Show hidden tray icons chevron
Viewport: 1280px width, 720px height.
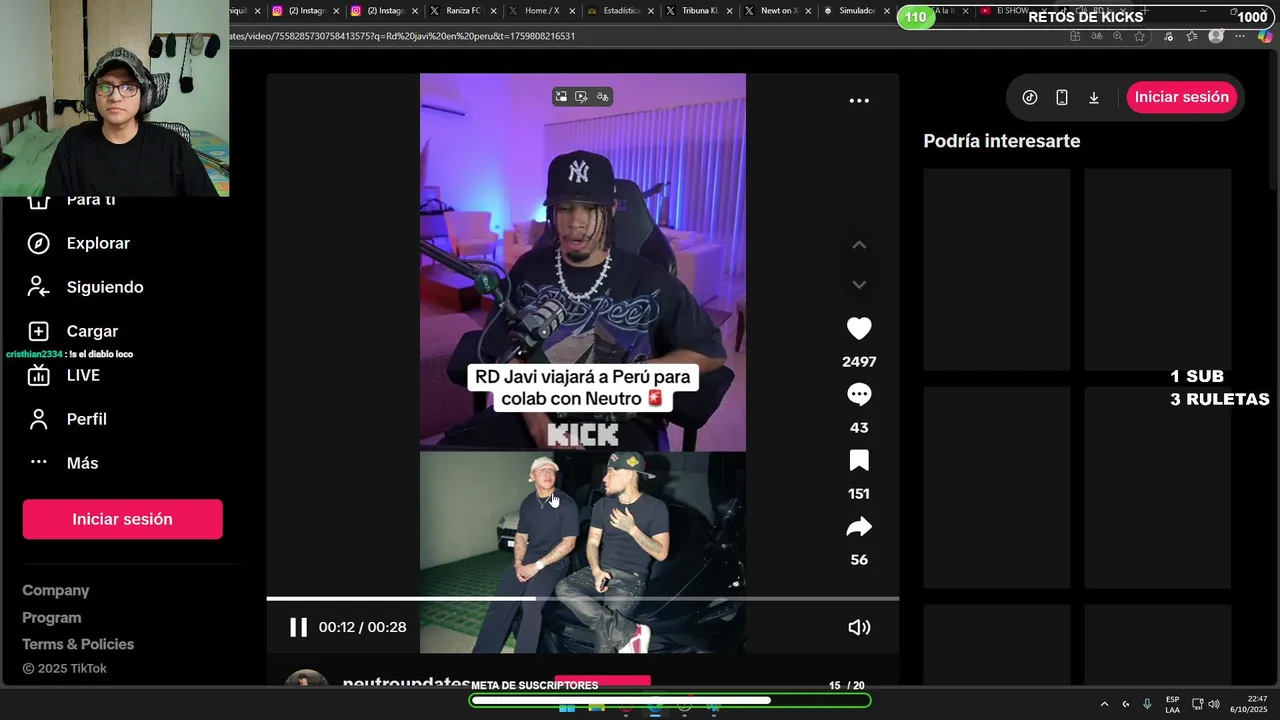click(1104, 704)
